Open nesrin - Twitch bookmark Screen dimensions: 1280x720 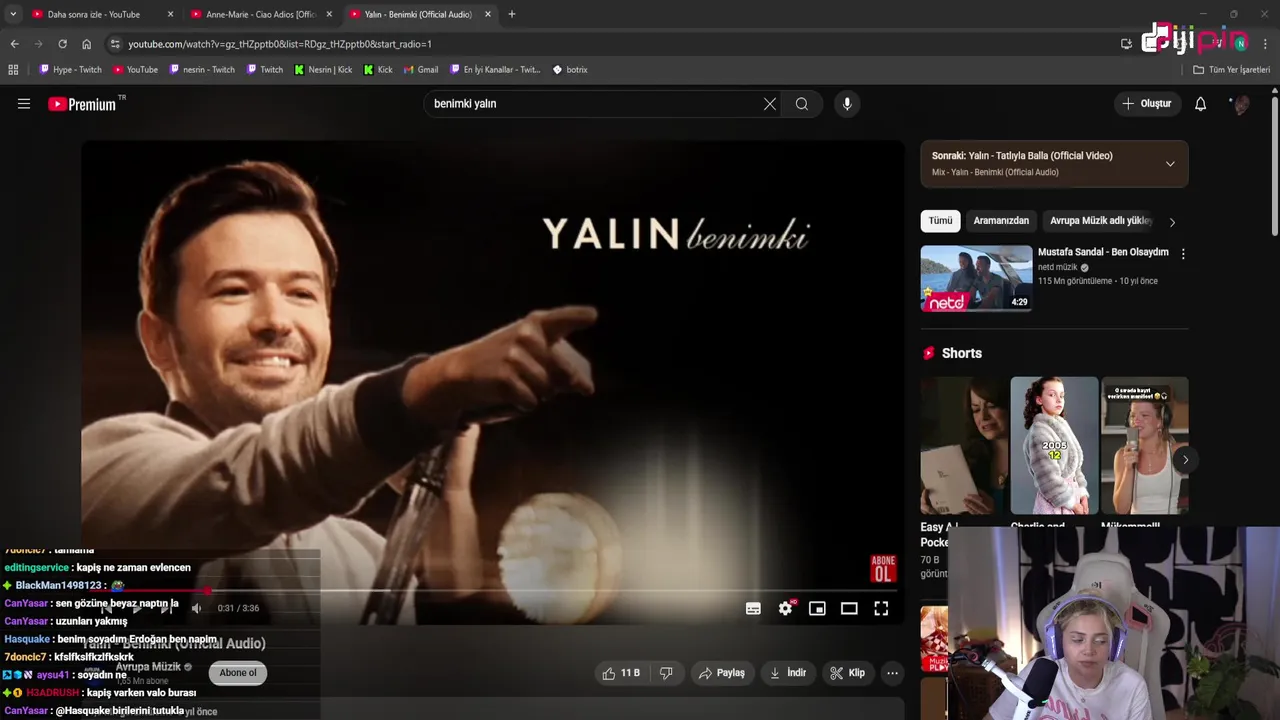[201, 70]
